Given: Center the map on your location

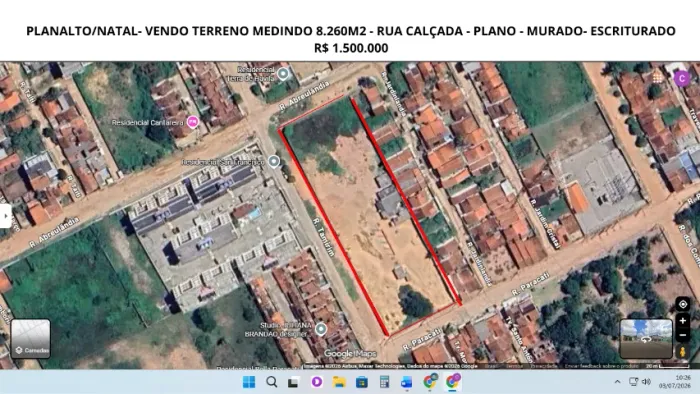Looking at the screenshot, I should pos(683,304).
